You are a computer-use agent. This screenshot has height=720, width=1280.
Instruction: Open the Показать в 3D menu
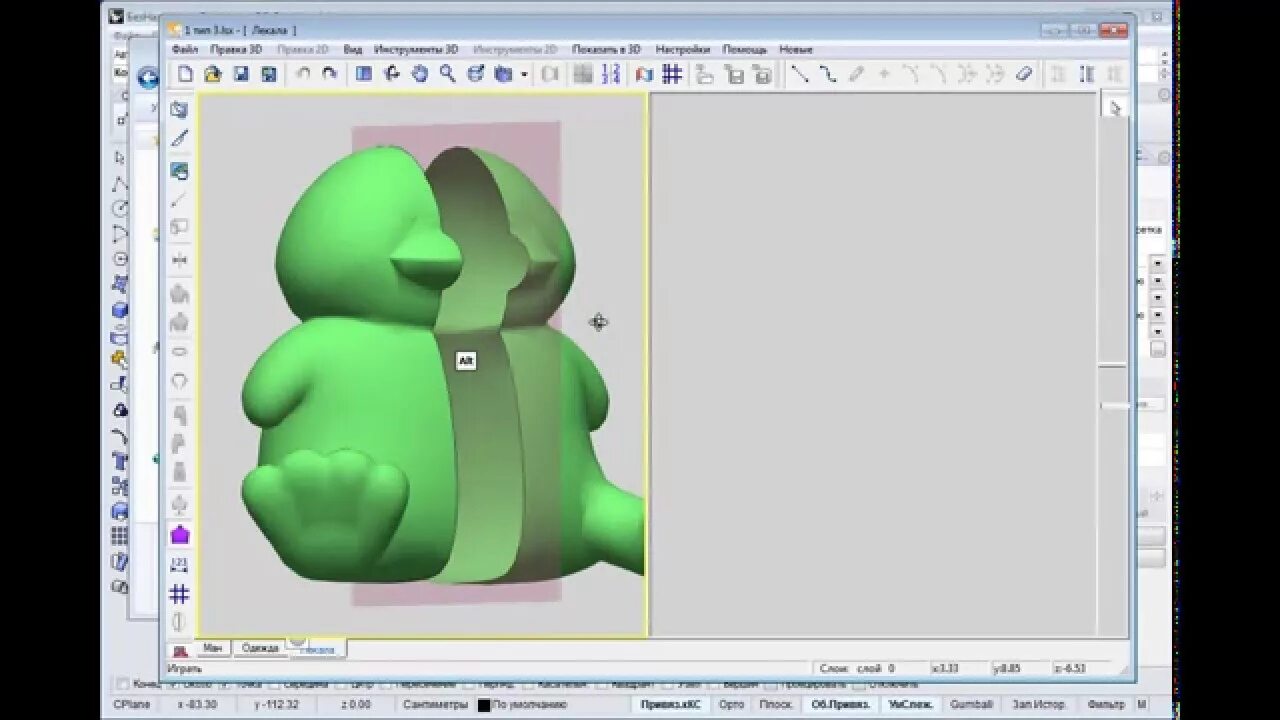[x=606, y=49]
